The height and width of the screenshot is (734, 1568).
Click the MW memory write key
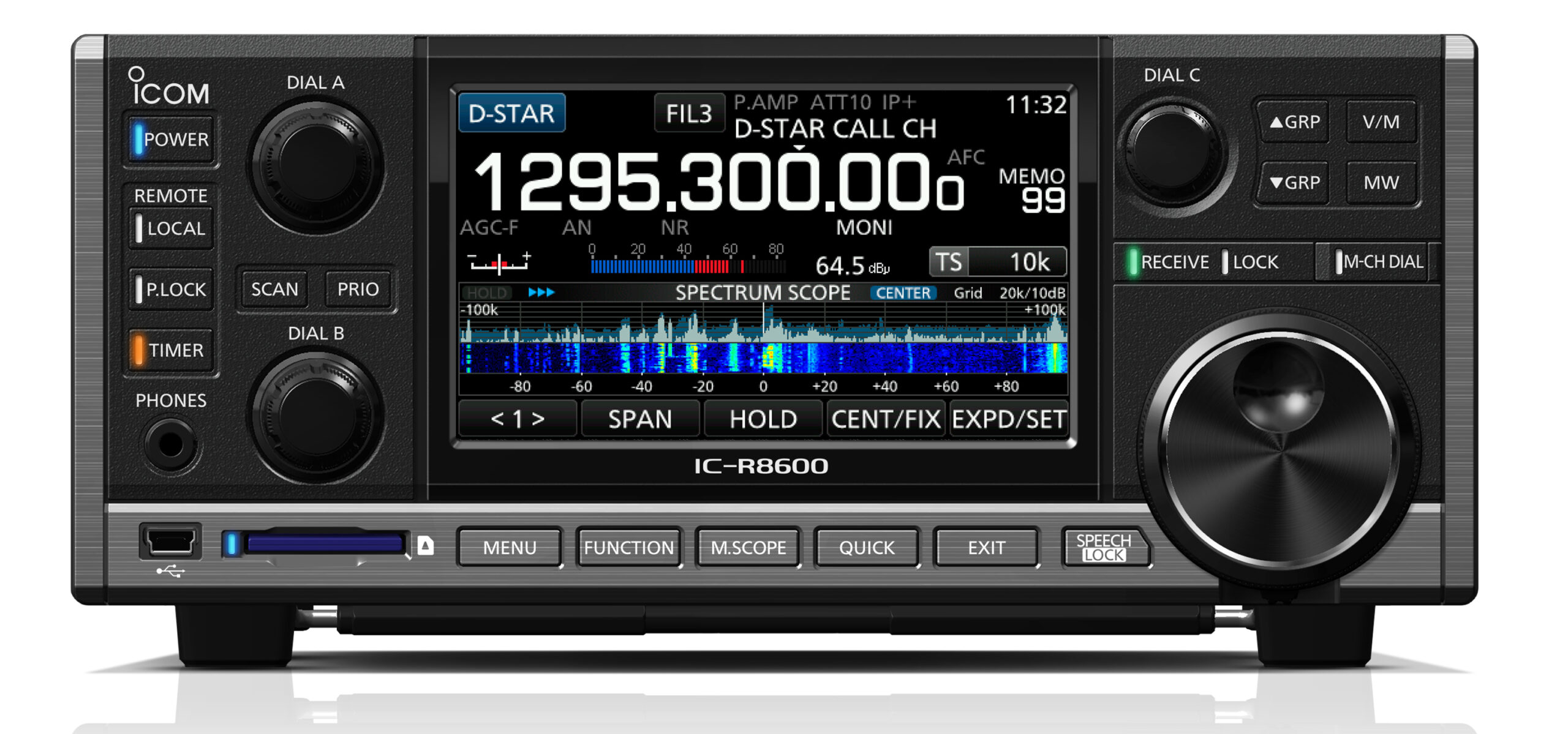pos(1381,182)
